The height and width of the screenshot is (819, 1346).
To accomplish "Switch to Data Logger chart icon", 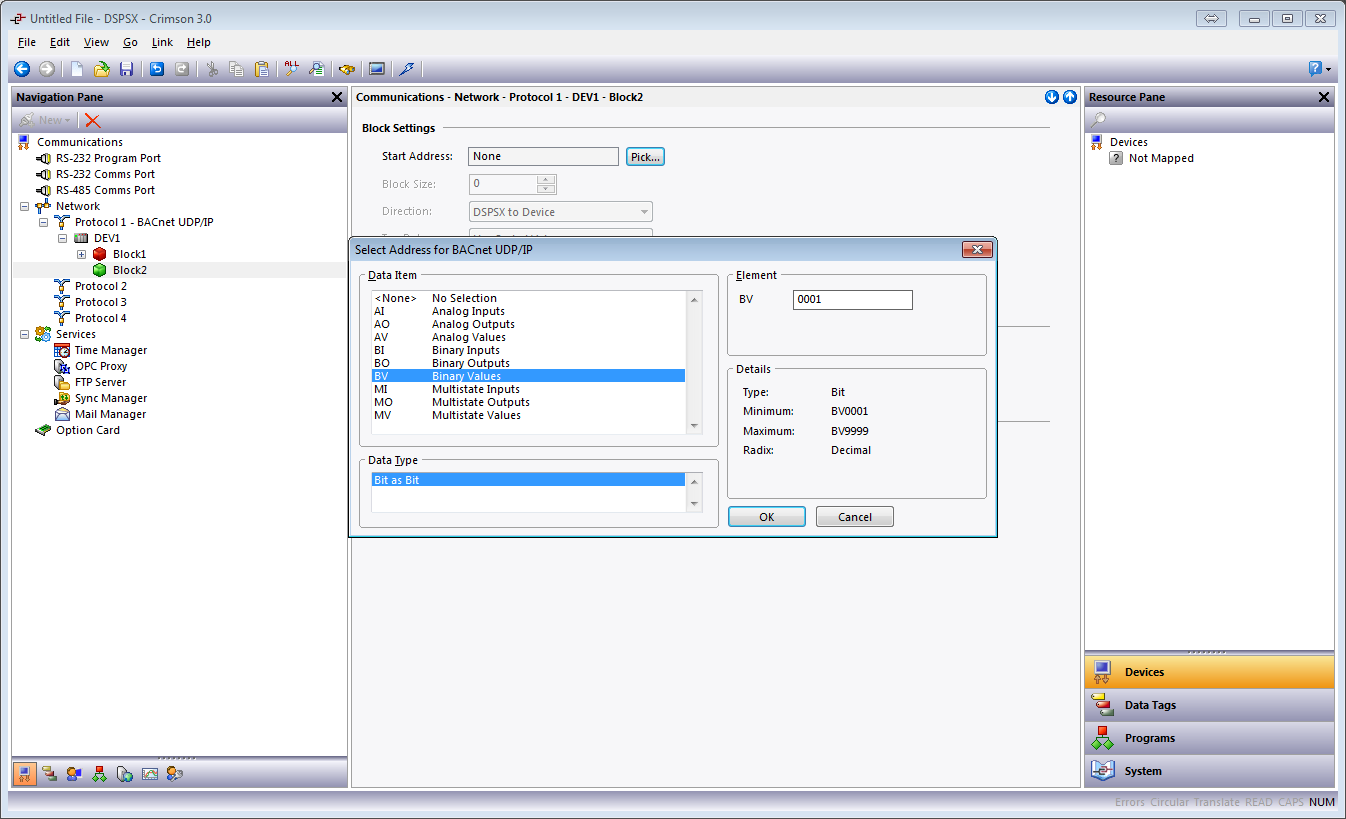I will 149,773.
